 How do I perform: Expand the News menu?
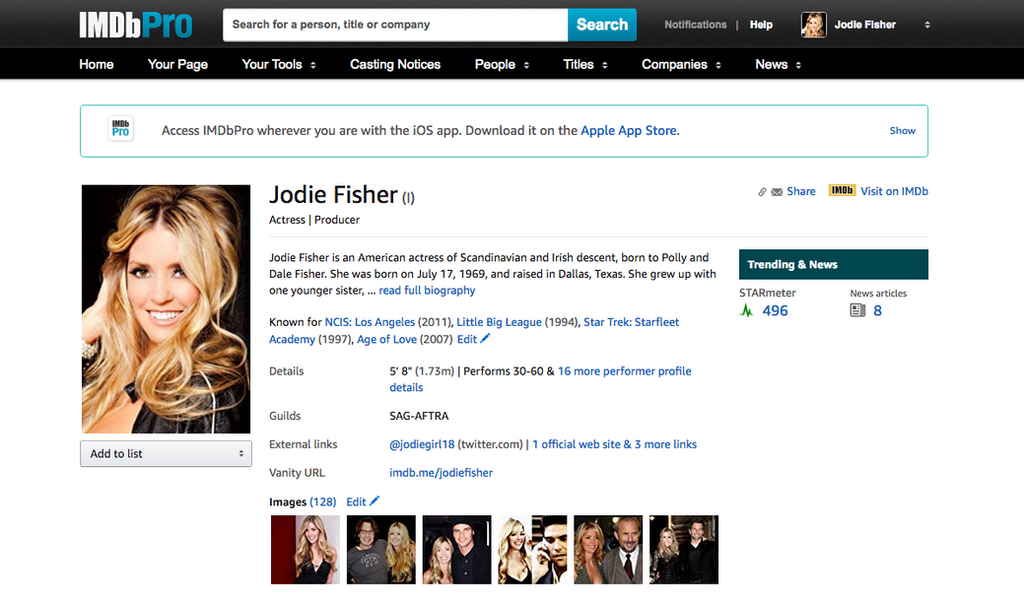[778, 65]
